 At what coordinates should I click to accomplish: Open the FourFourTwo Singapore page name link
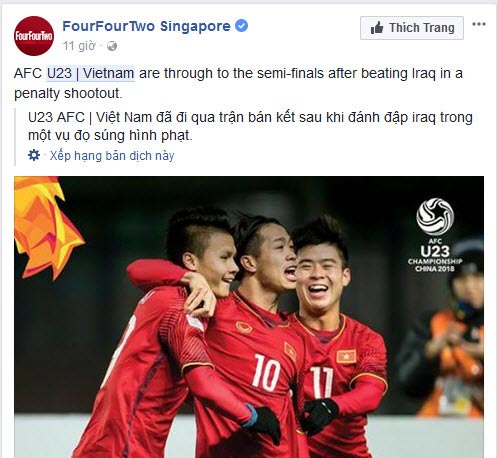146,26
